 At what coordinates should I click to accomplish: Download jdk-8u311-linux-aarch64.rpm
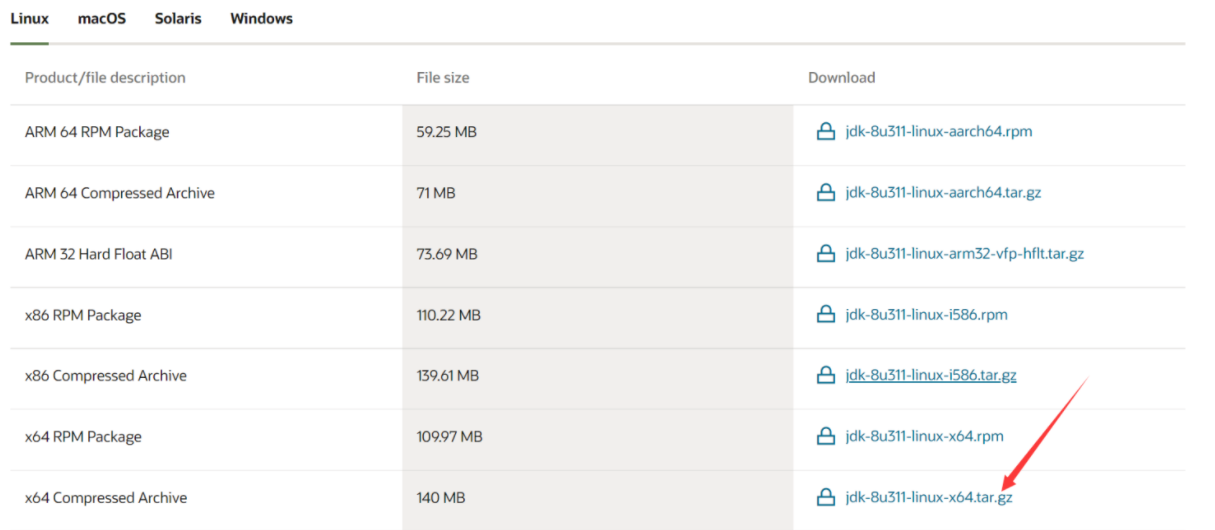938,132
